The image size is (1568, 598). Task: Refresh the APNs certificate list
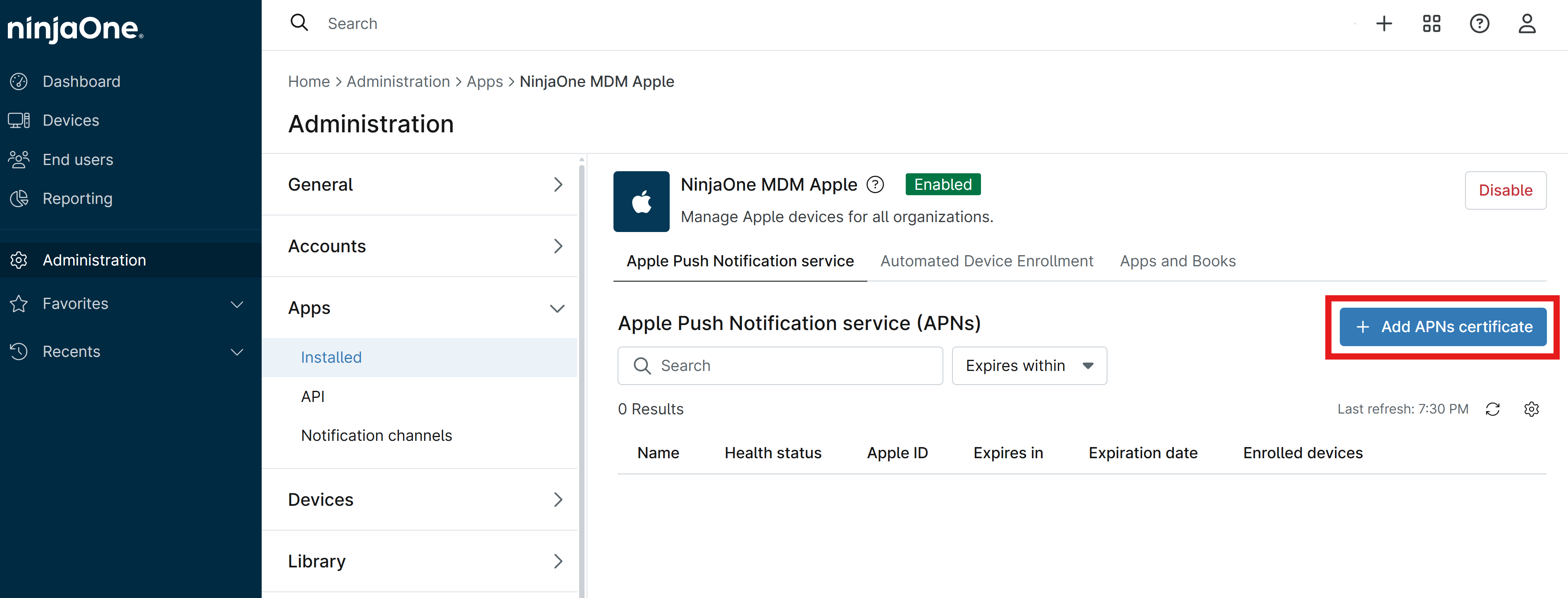pyautogui.click(x=1492, y=409)
